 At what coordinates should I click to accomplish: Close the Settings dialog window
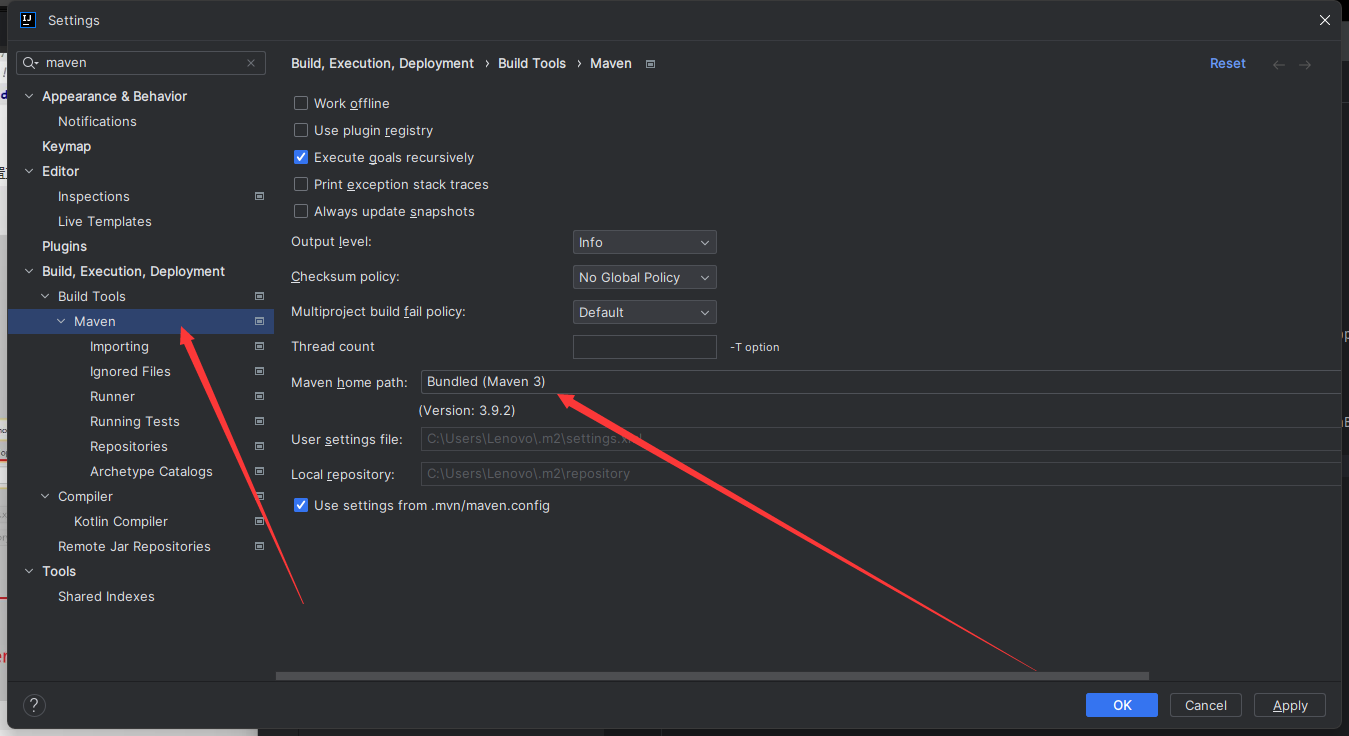(1324, 20)
